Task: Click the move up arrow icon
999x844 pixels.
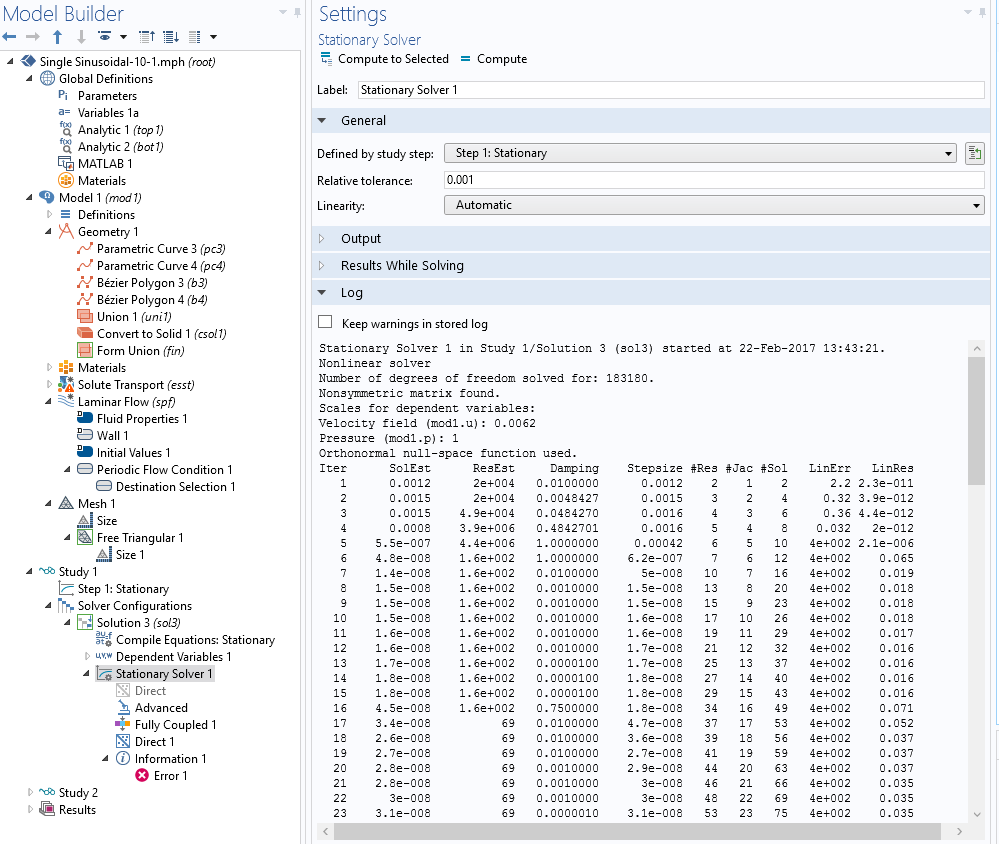Action: (57, 37)
